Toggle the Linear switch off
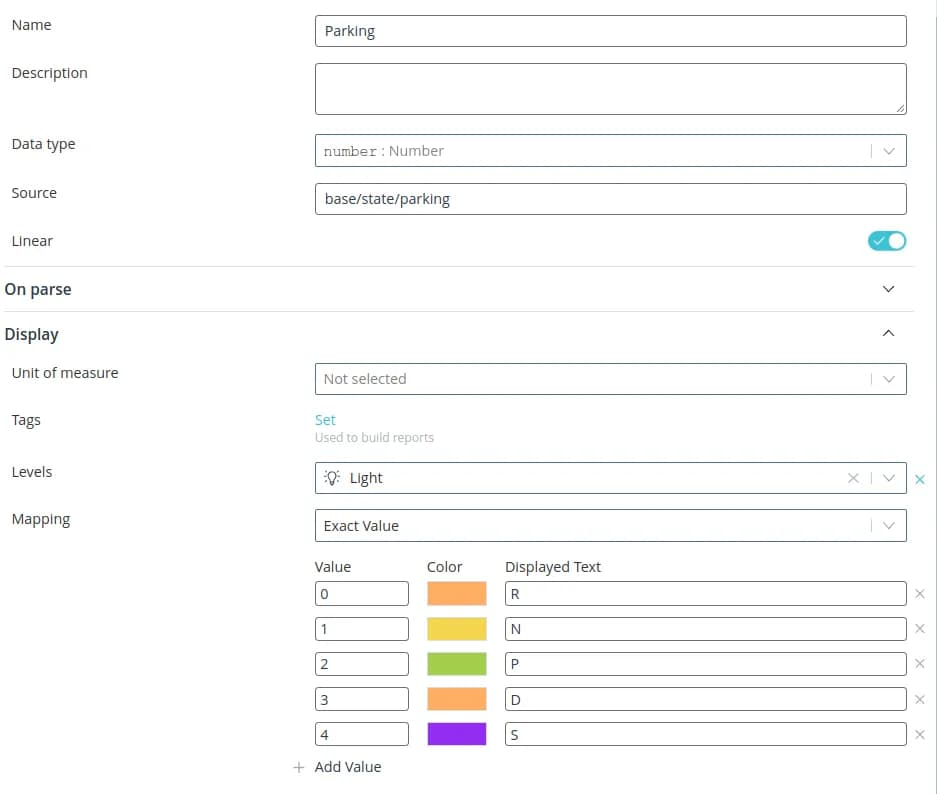937x794 pixels. (x=886, y=241)
